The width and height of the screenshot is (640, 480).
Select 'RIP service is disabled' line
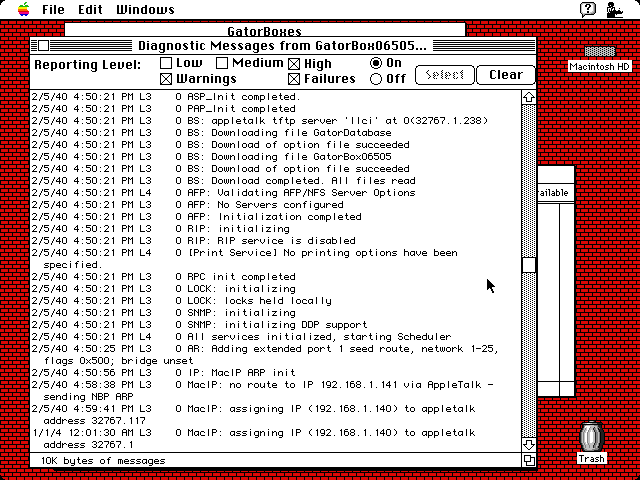click(276, 241)
